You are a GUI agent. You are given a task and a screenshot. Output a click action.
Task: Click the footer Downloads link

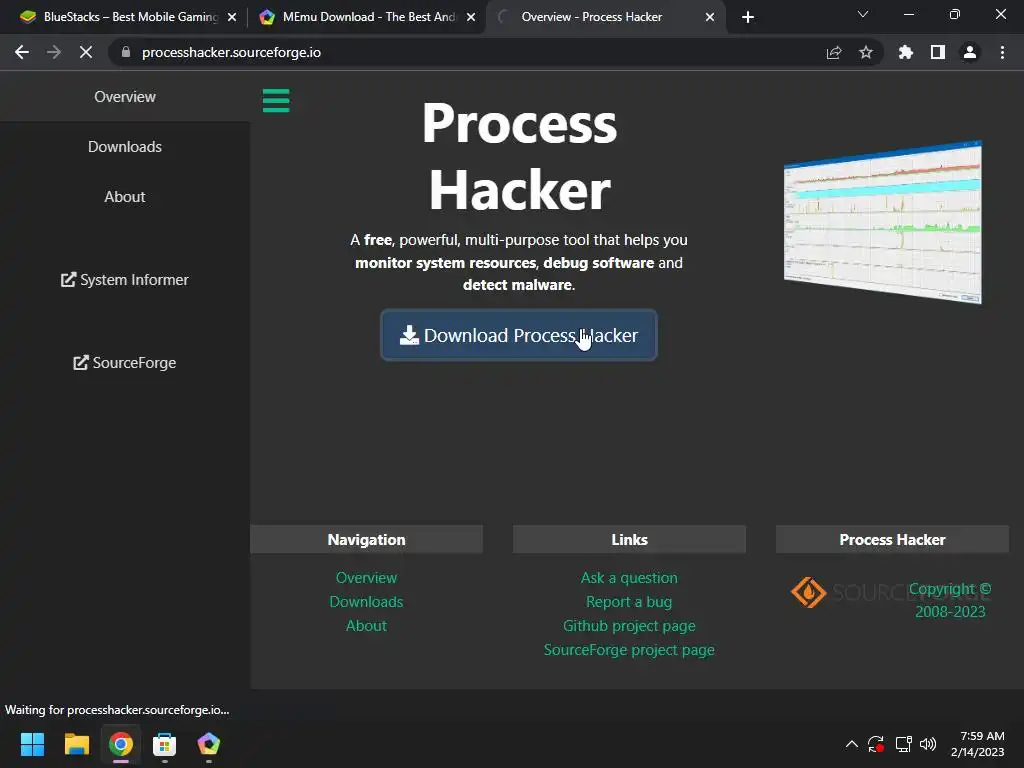coord(366,601)
